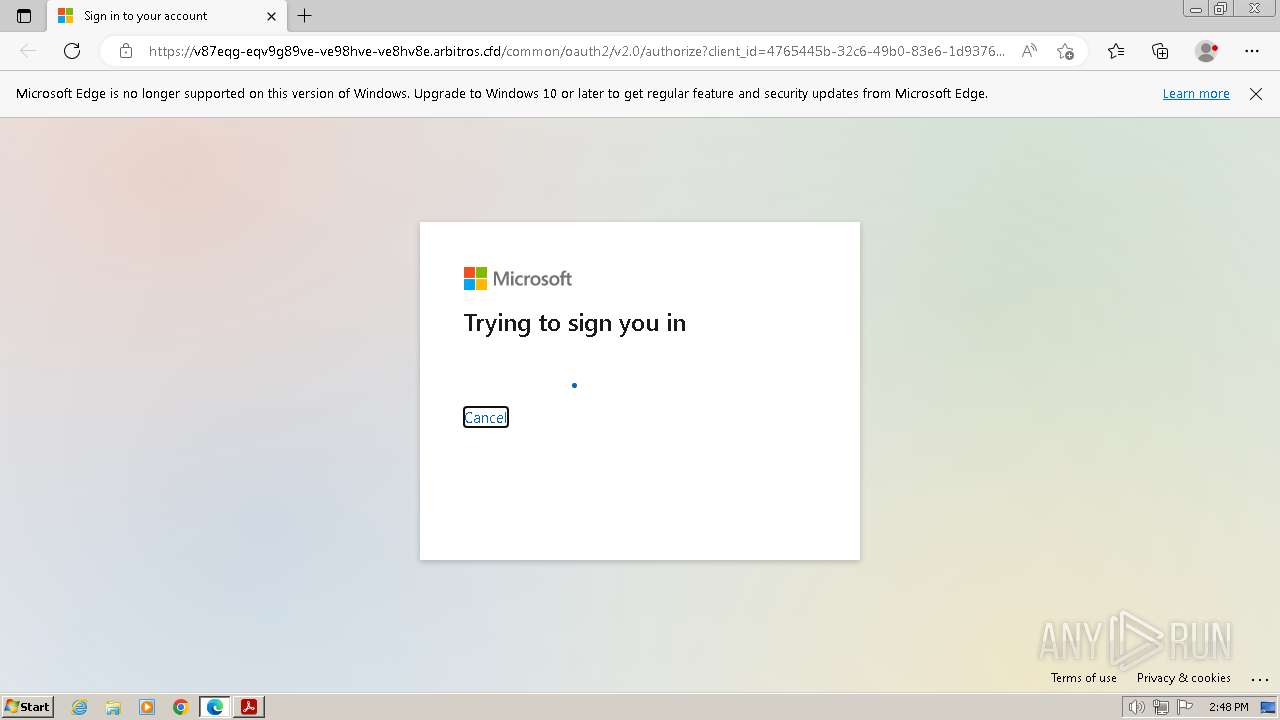The image size is (1280, 720).
Task: Click the Microsoft logo
Action: [x=518, y=279]
